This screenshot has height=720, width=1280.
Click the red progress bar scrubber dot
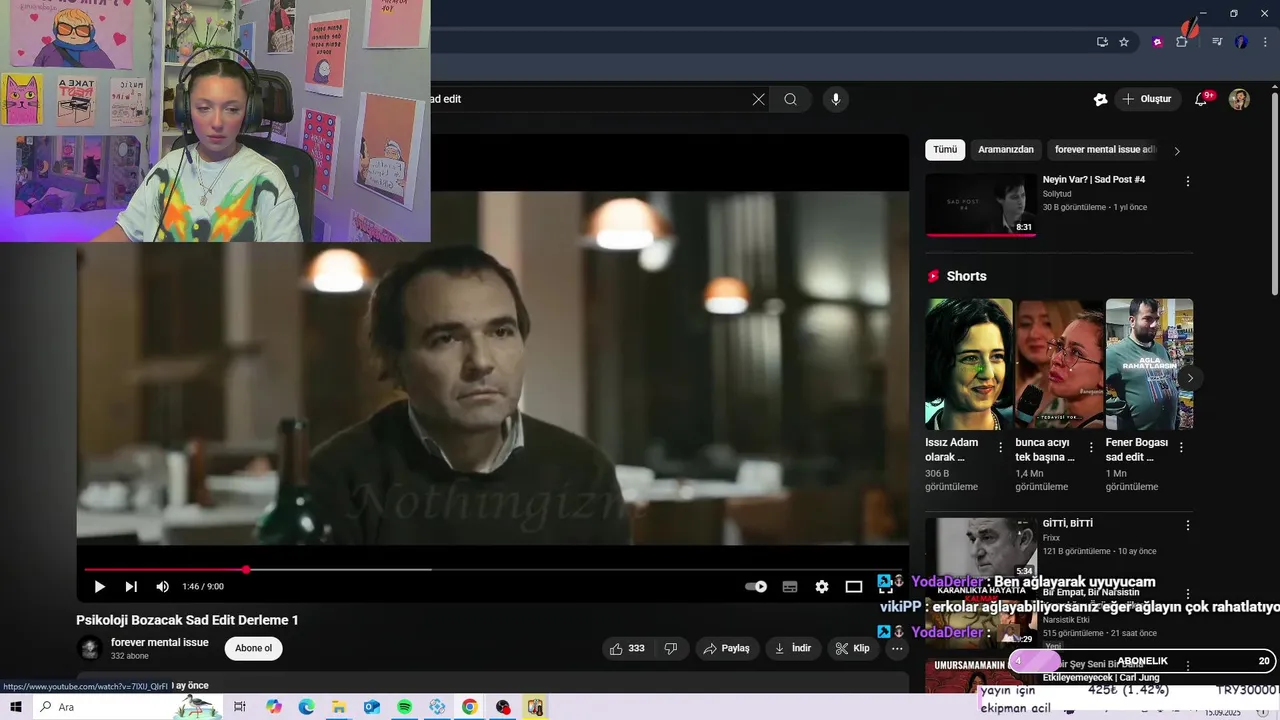[246, 570]
